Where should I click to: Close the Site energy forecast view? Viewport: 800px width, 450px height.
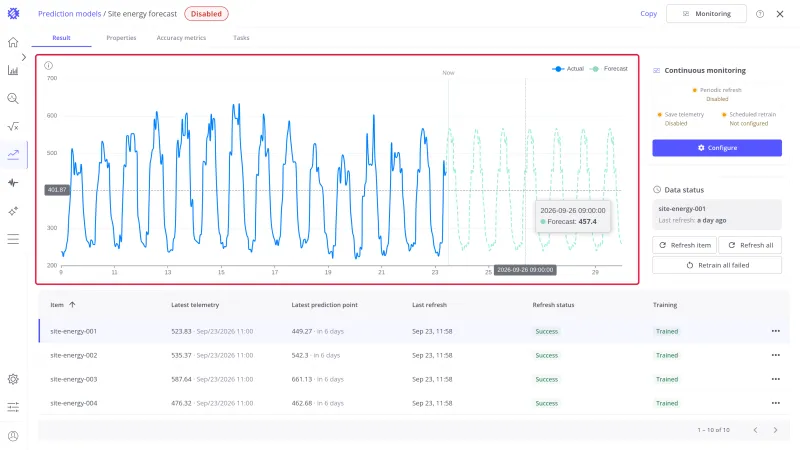click(x=780, y=14)
